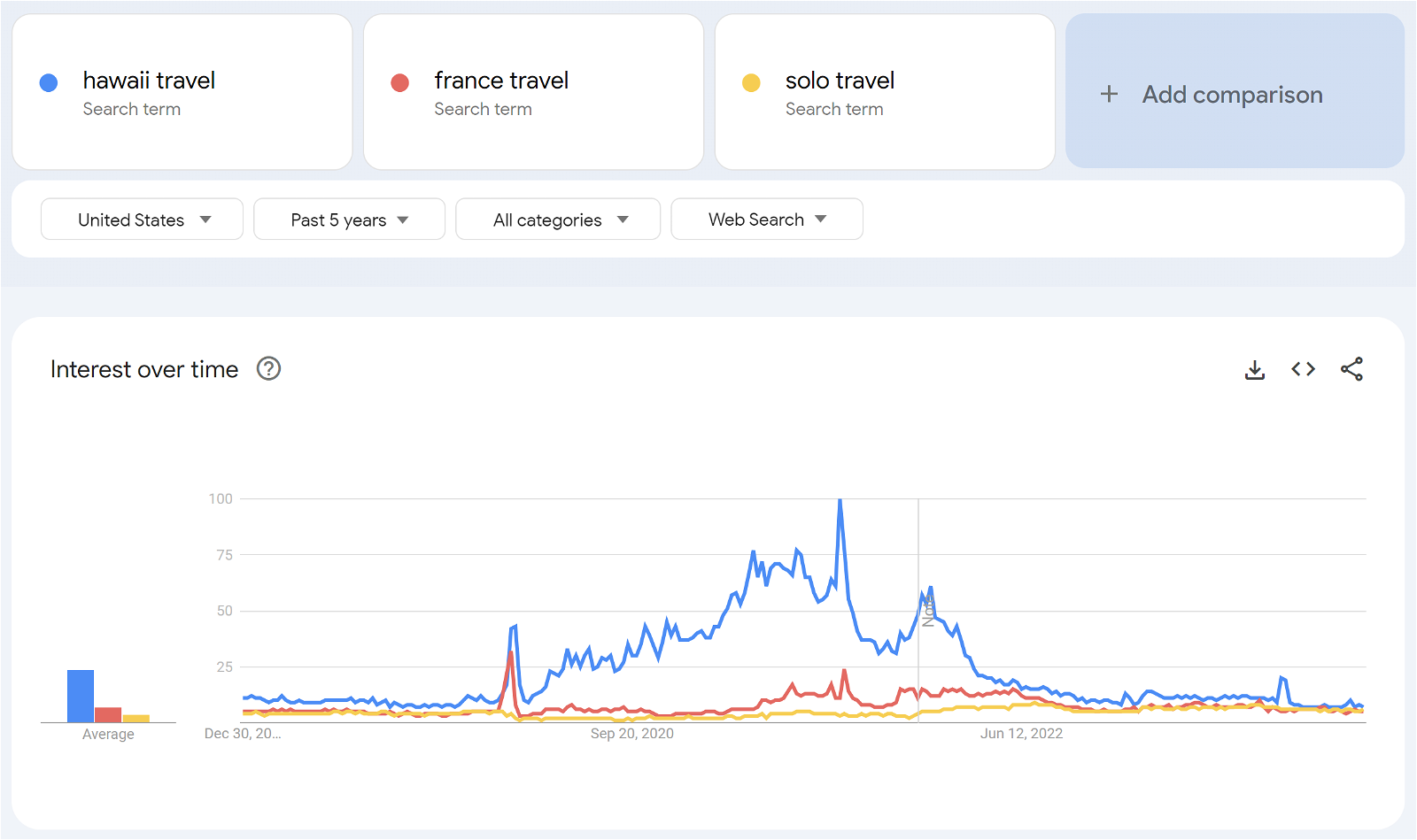Edit the france travel search term

[501, 81]
